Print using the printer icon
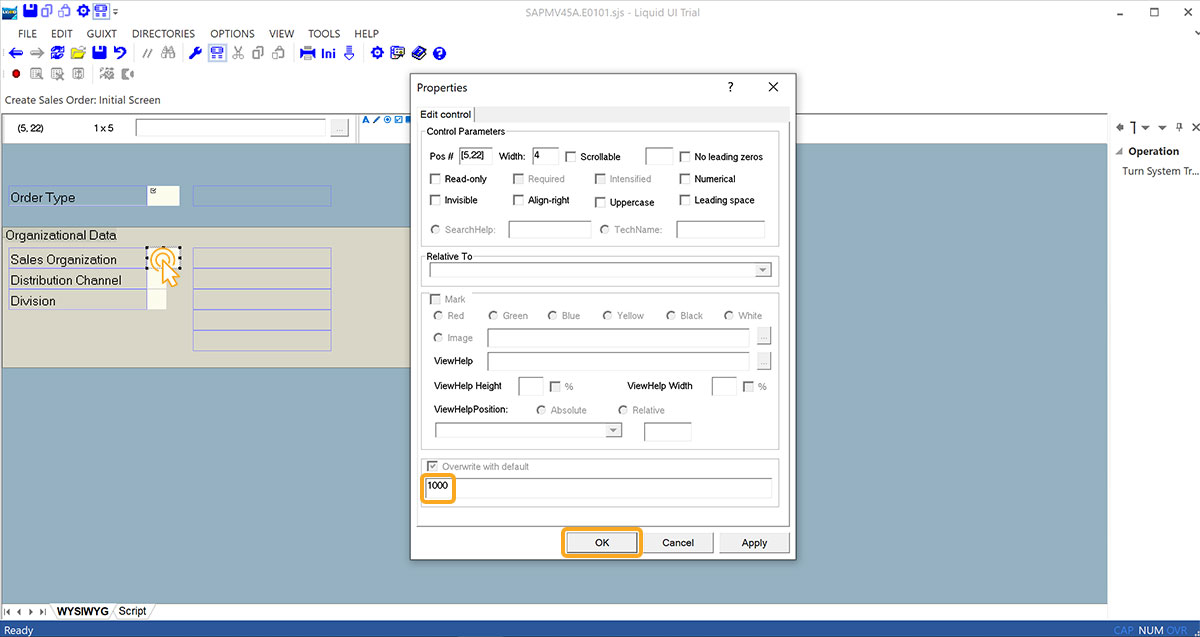1200x637 pixels. [x=308, y=54]
